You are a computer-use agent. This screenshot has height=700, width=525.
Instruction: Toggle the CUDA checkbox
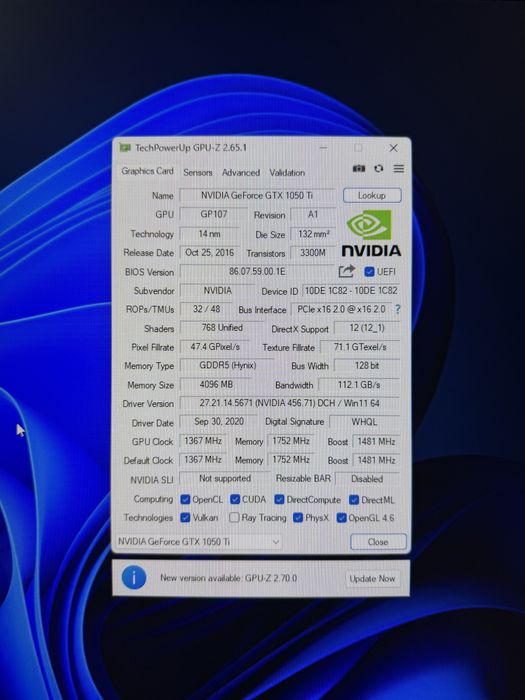235,499
